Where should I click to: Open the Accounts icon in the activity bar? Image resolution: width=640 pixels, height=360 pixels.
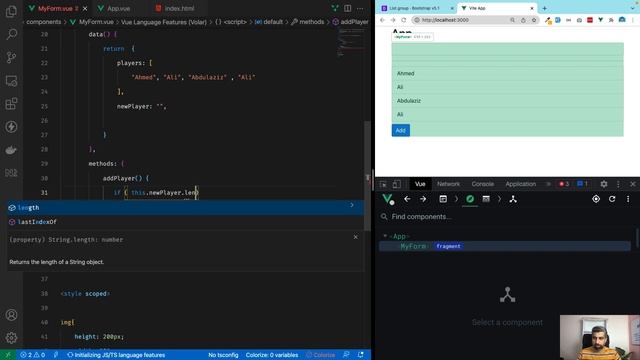coord(11,315)
